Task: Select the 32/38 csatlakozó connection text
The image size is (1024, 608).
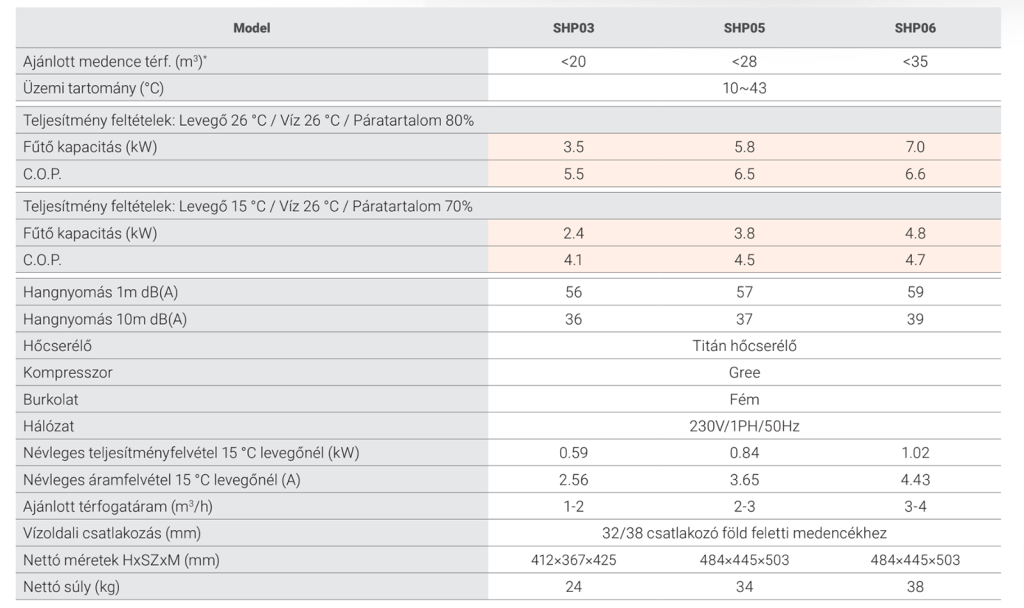Action: tap(744, 533)
